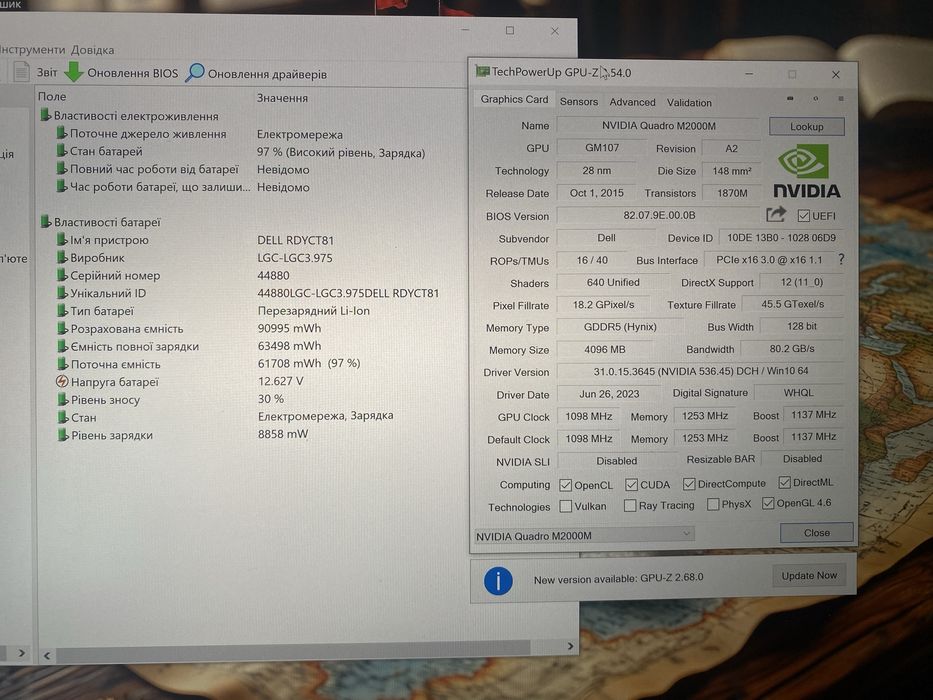Click the icon beside Розрахована ємність
Viewport: 933px width, 700px height.
tap(62, 328)
